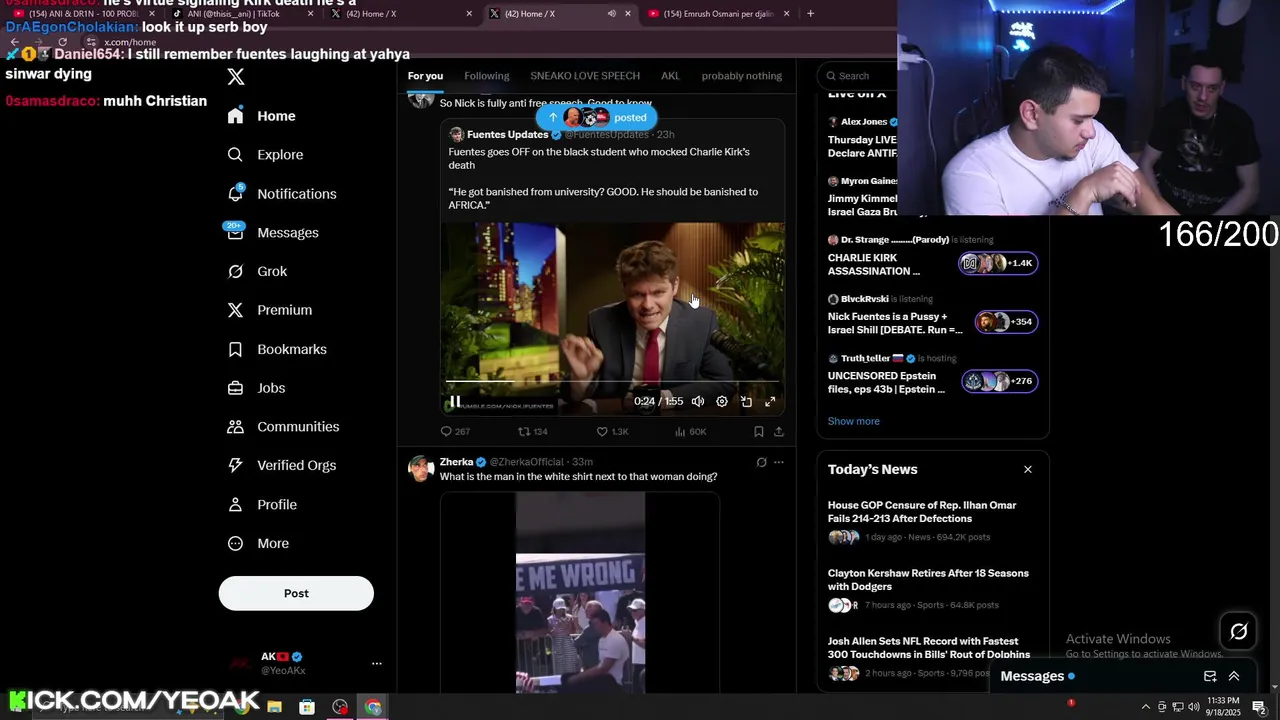
Task: Open the More menu in sidebar
Action: click(x=258, y=543)
